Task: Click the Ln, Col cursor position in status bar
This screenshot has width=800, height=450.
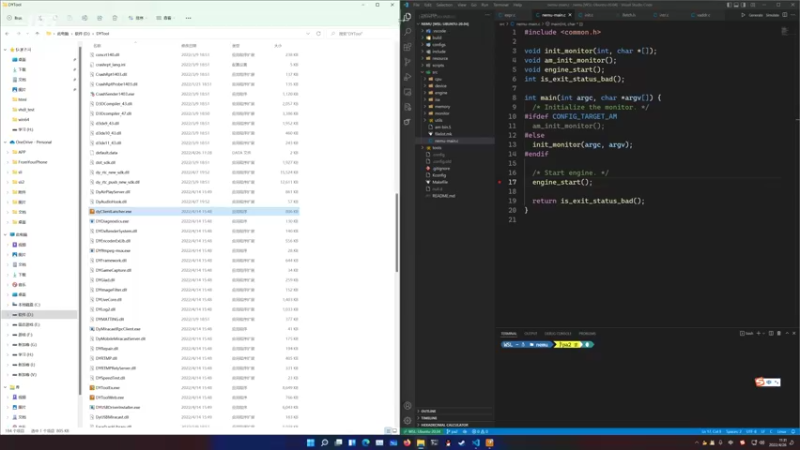Action: pos(711,432)
